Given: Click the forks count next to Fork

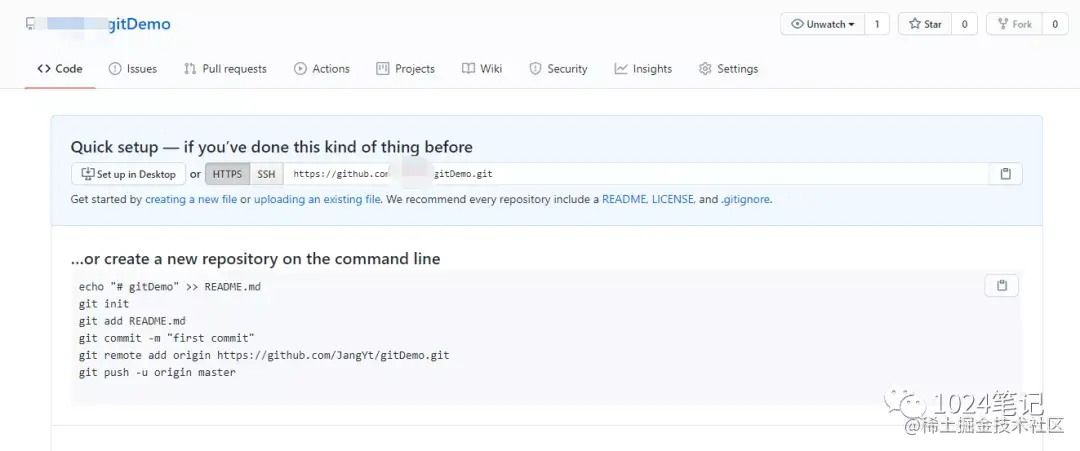Looking at the screenshot, I should pos(1055,24).
